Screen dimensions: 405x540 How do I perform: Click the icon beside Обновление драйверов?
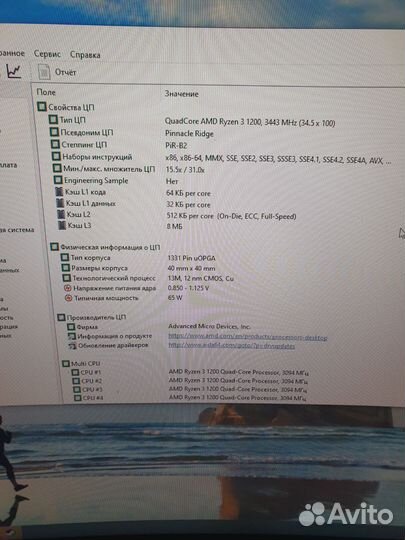point(72,345)
